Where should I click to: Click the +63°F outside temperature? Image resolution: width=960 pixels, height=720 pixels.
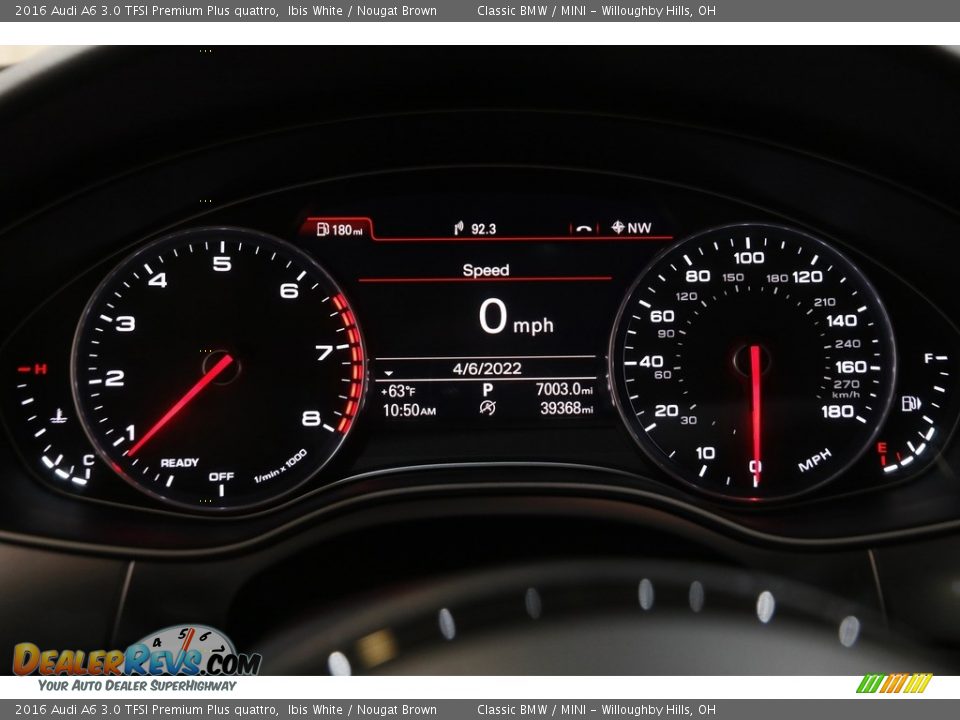[398, 391]
